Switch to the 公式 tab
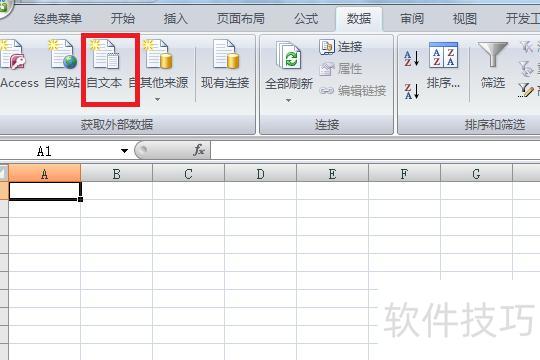The width and height of the screenshot is (540, 360). pyautogui.click(x=306, y=19)
